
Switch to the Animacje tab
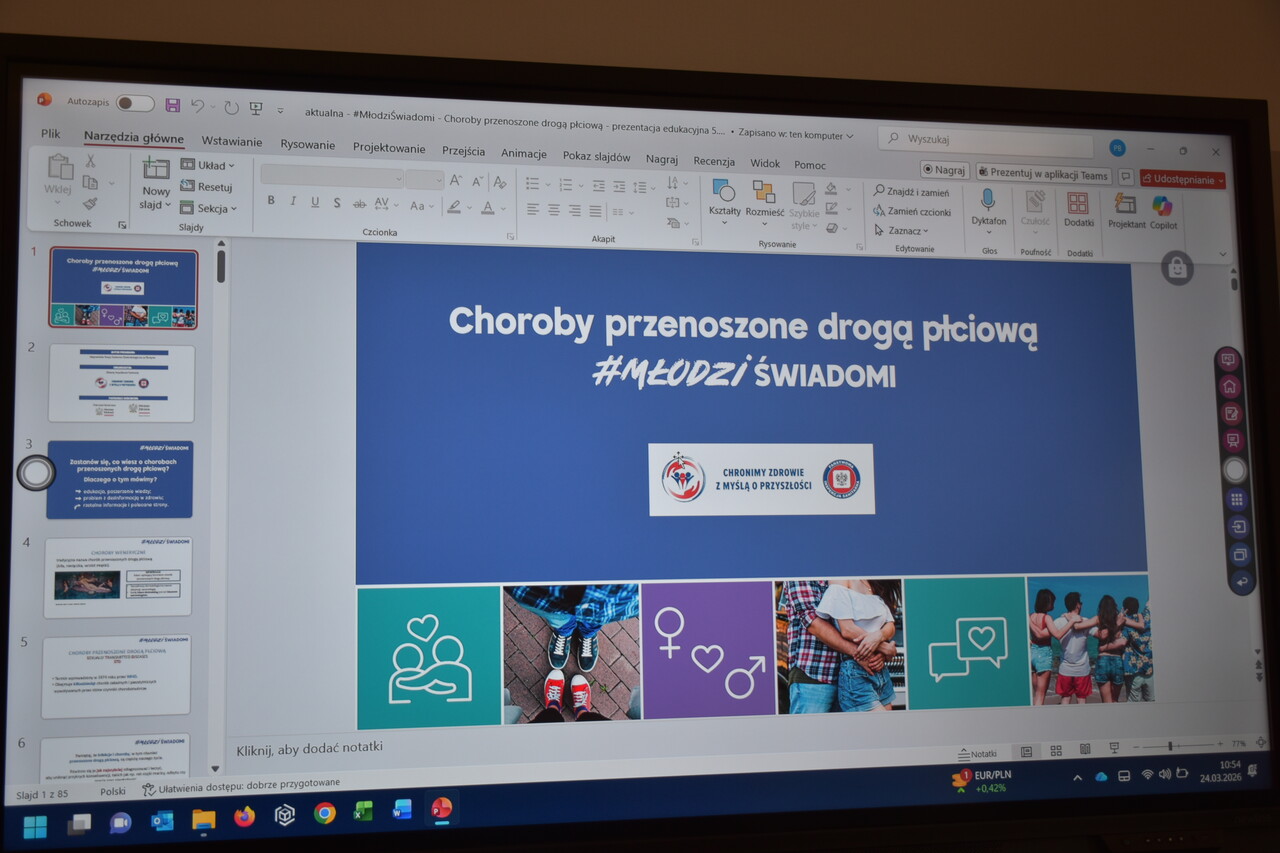pos(523,154)
